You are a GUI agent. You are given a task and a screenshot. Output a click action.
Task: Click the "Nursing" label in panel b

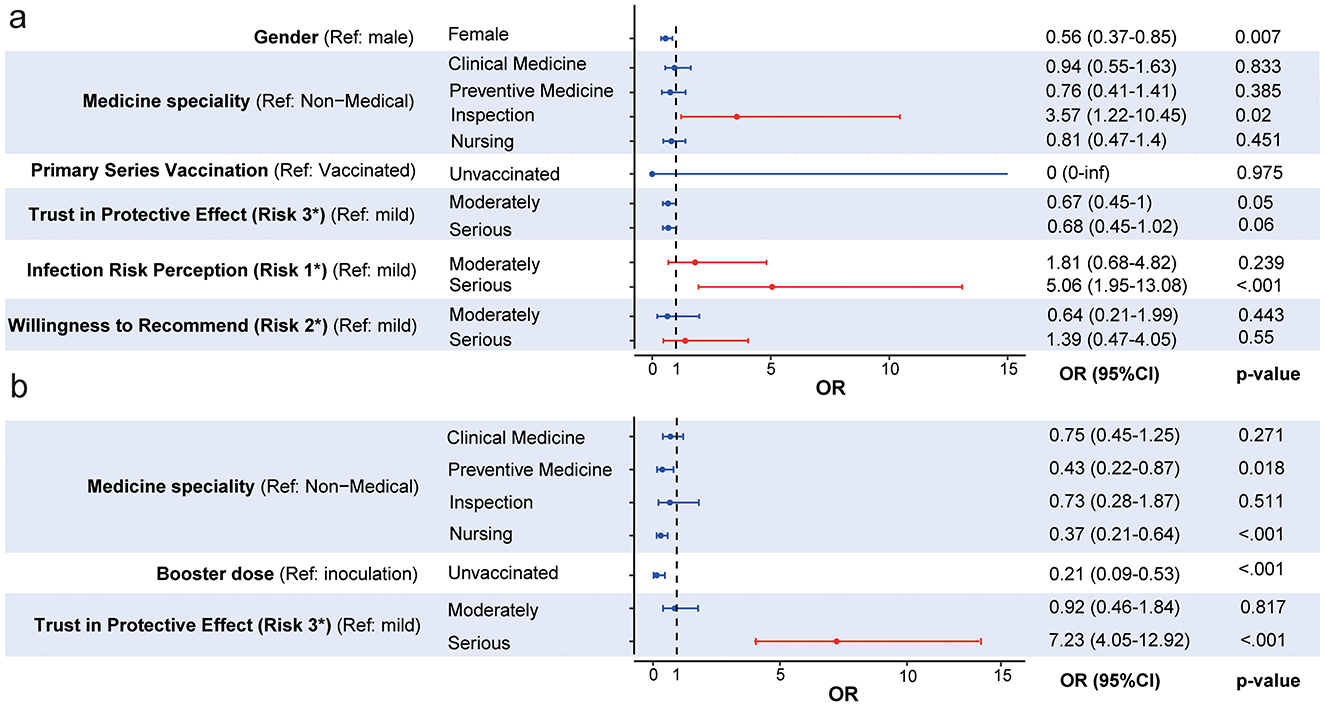coord(480,534)
